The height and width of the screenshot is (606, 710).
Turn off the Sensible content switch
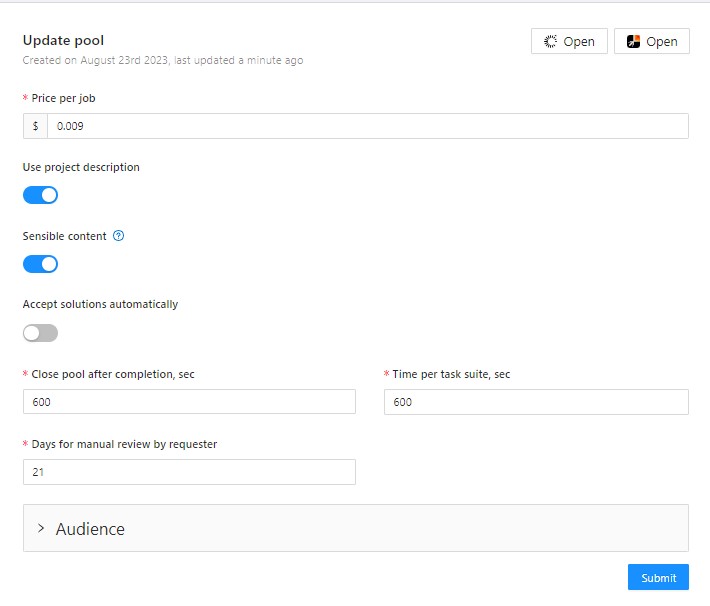tap(40, 264)
